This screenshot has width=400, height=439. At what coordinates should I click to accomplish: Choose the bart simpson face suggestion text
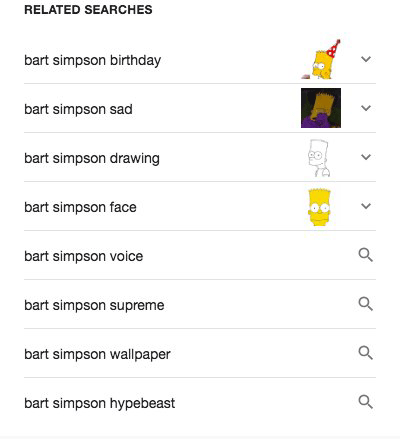[x=80, y=207]
